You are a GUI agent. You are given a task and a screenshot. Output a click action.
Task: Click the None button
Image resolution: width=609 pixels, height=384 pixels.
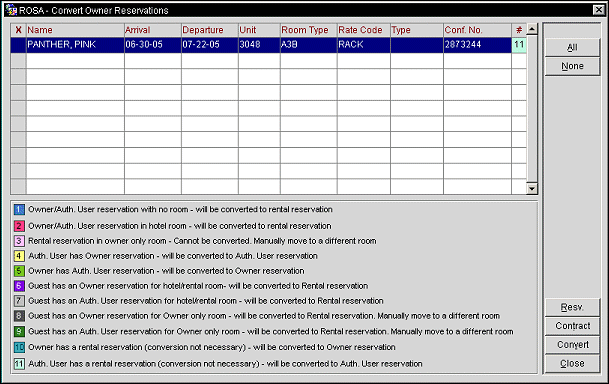click(572, 66)
